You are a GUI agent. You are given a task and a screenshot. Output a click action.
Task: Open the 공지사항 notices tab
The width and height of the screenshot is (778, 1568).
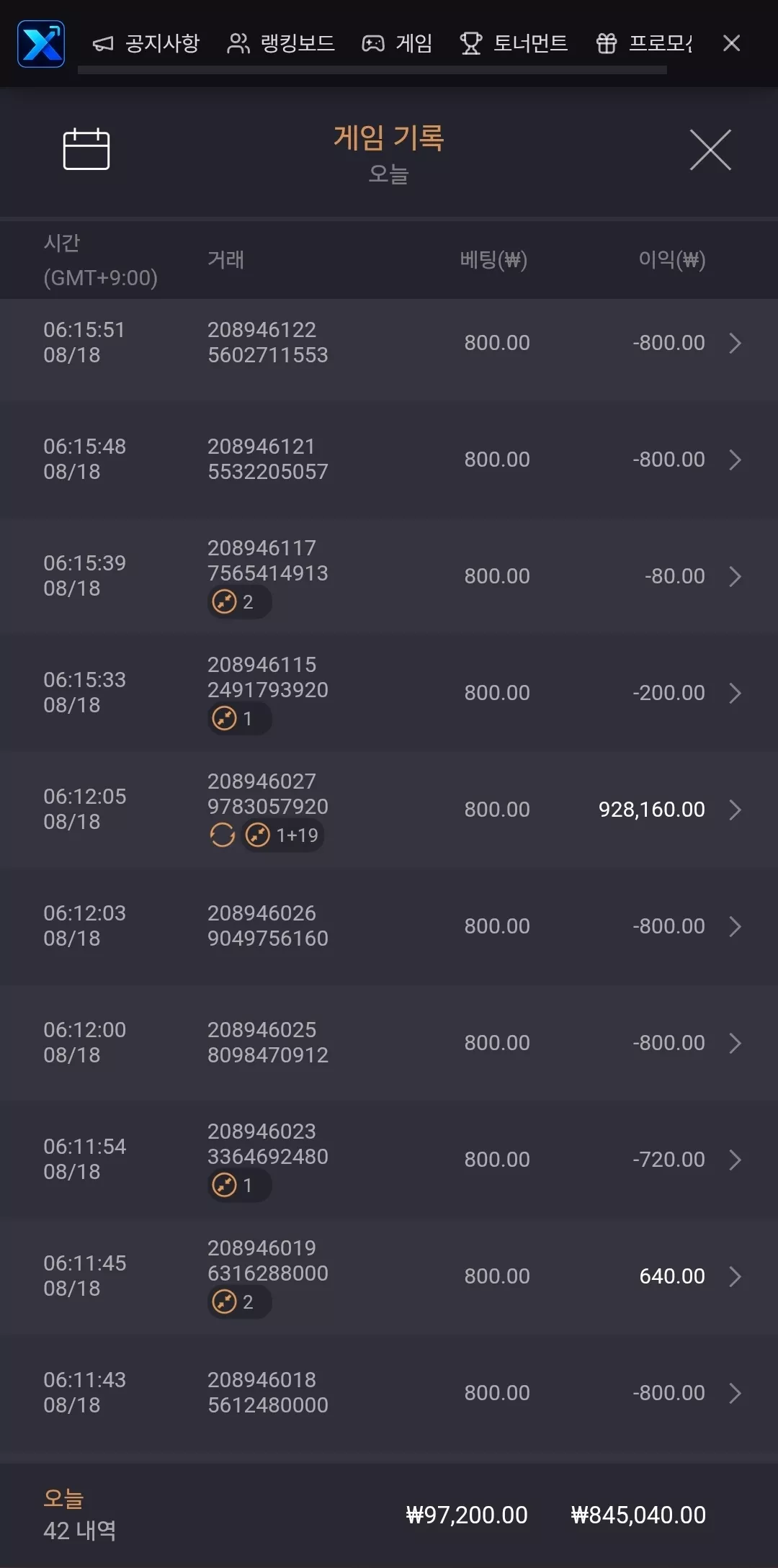[146, 43]
